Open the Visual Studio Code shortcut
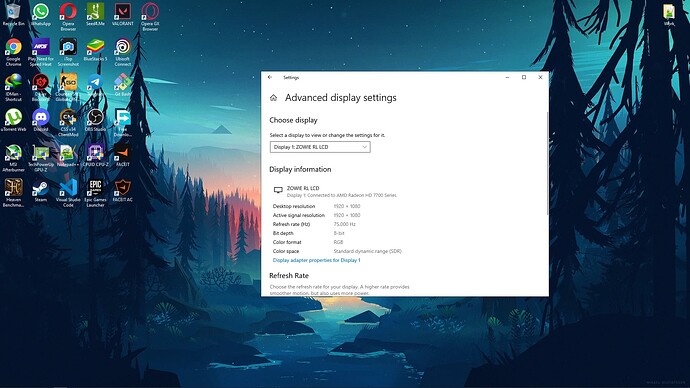Screen dimensions: 690x388 coord(68,193)
